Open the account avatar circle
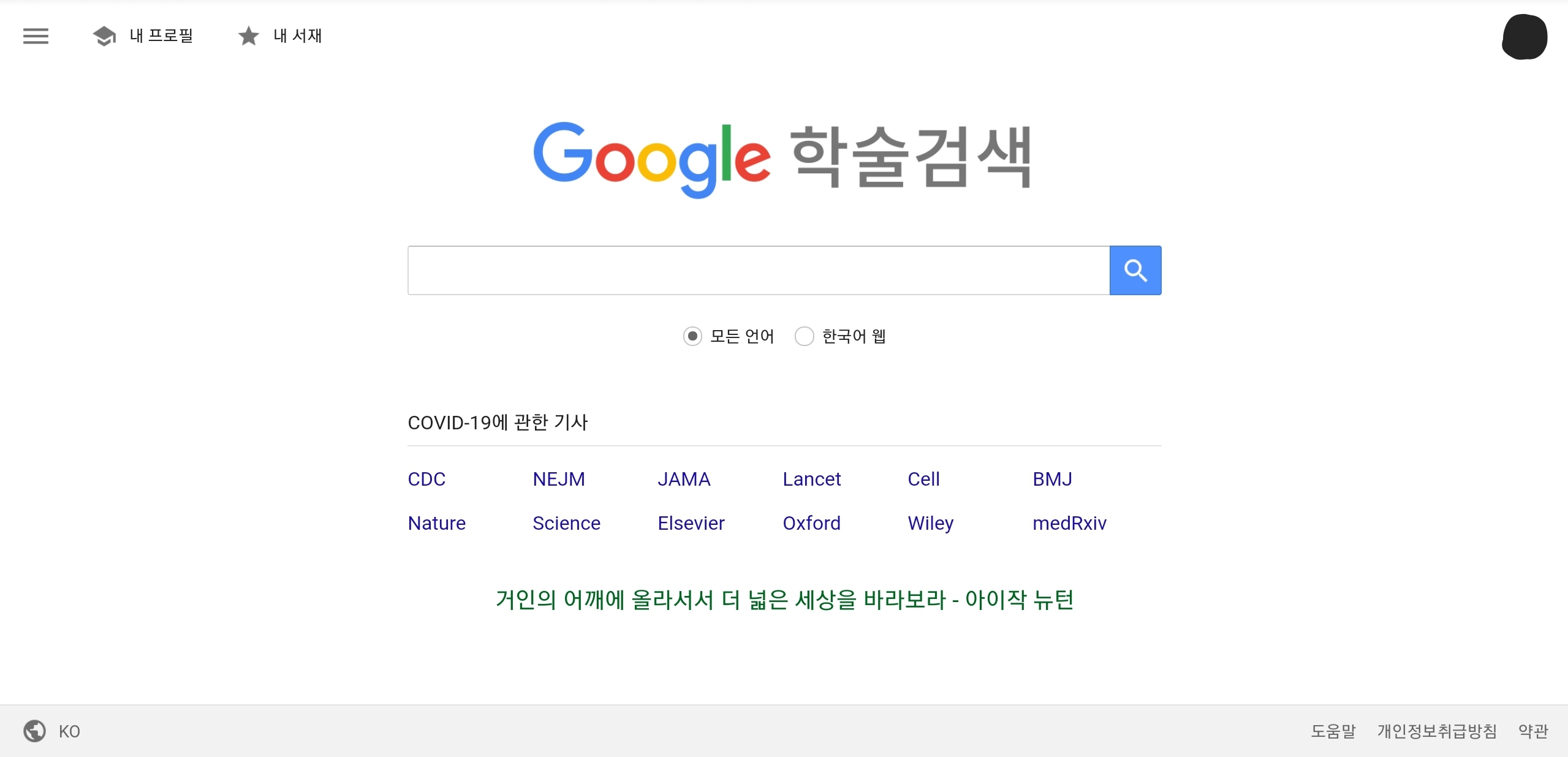 1524,37
